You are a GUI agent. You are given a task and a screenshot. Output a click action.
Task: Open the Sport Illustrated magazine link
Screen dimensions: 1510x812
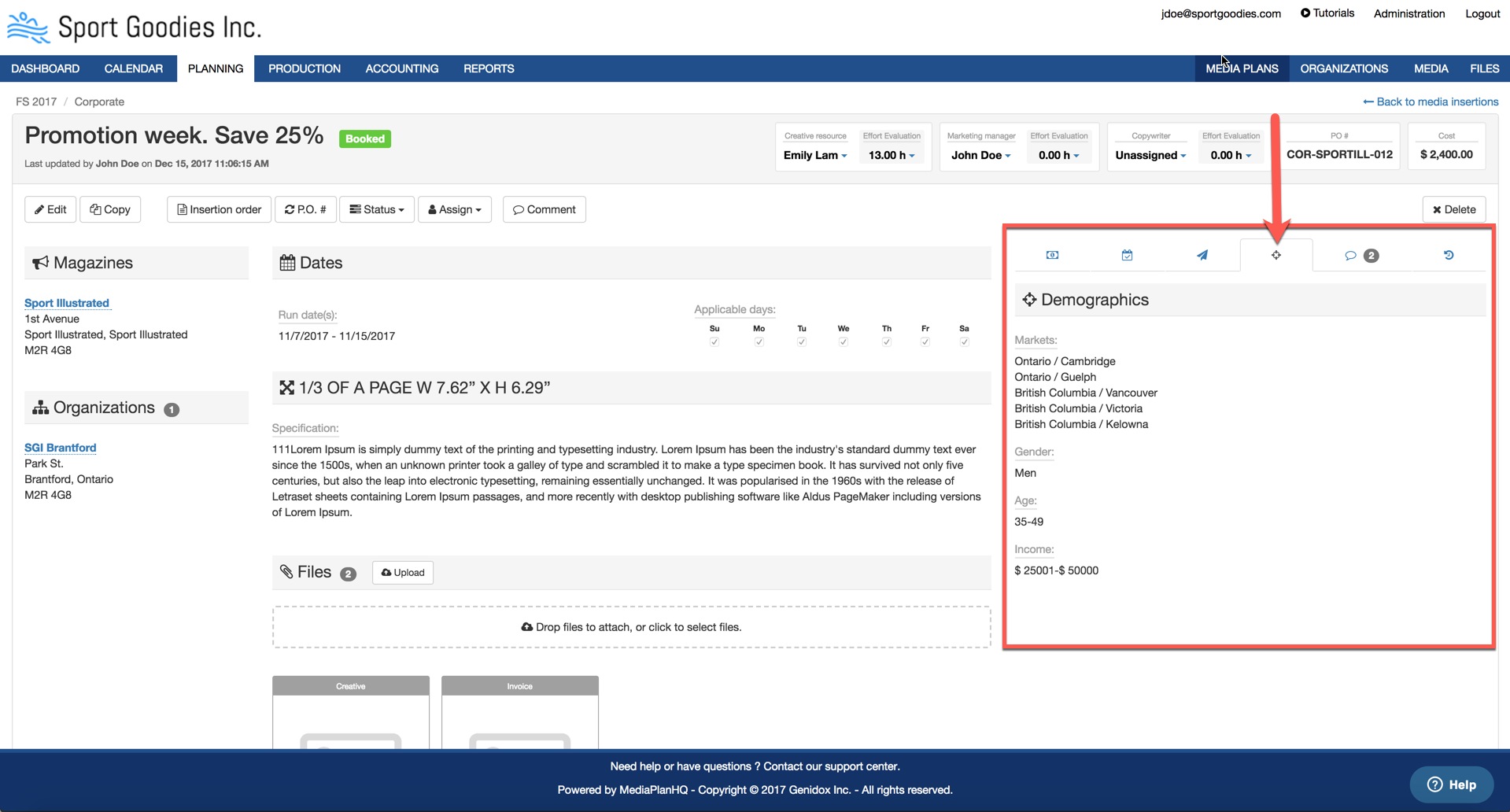[67, 303]
